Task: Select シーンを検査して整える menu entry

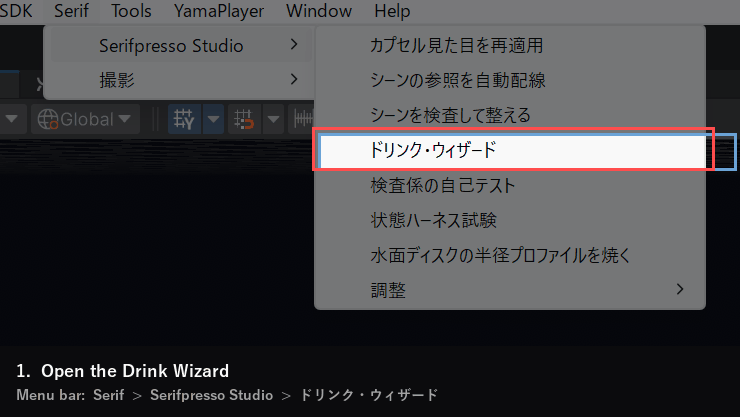Action: 510,115
